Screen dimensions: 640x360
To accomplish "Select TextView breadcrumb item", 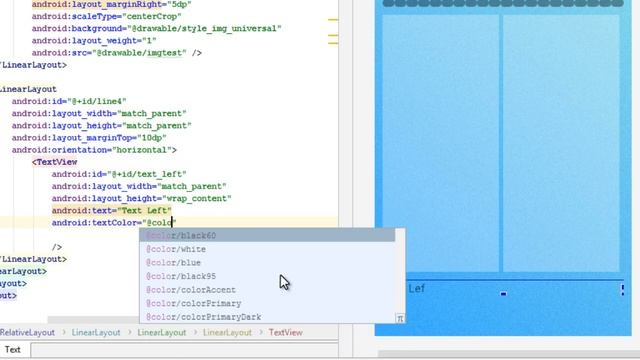I will pos(285,332).
